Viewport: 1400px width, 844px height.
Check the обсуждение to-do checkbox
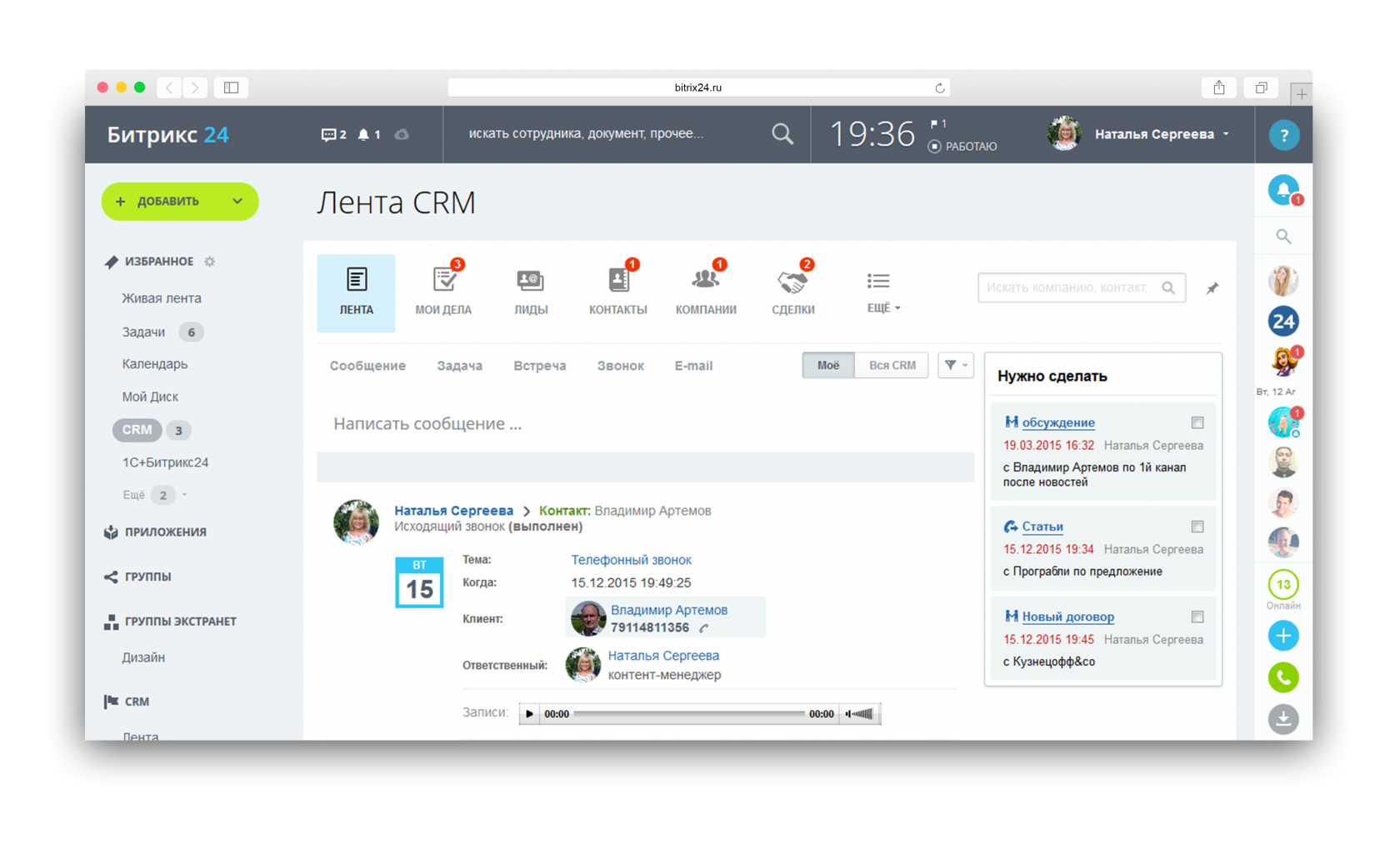click(1197, 422)
